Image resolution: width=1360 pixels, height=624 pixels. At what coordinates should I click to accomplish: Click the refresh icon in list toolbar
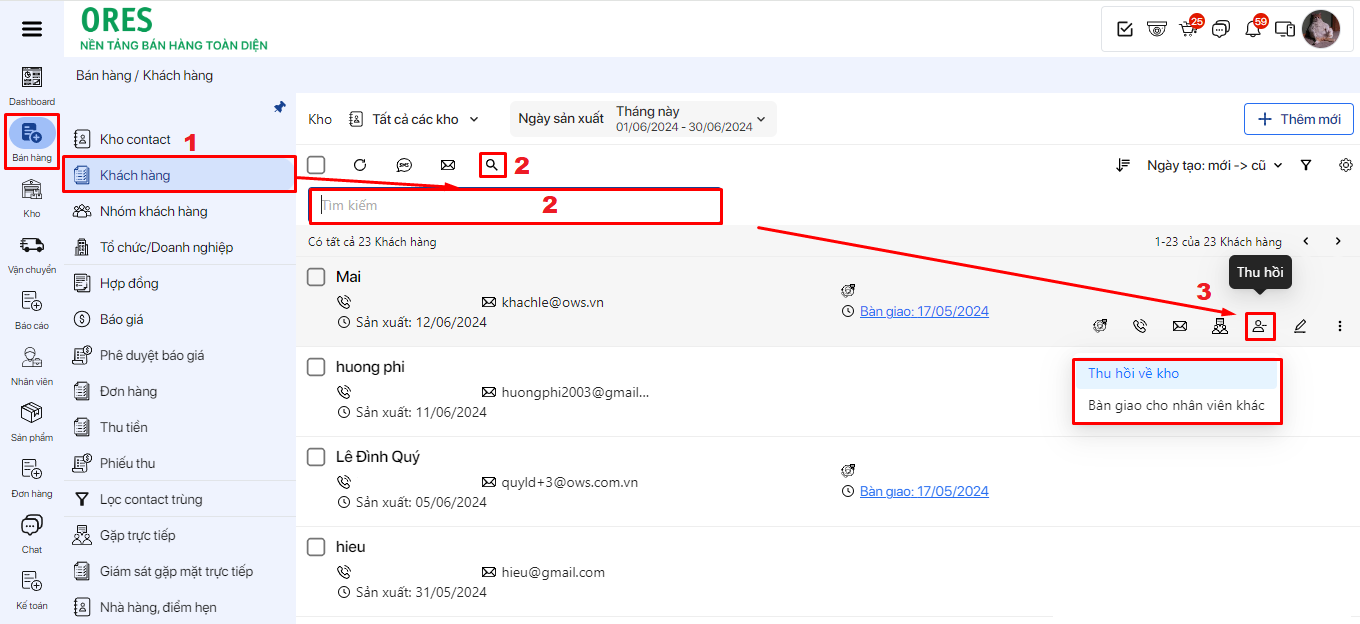click(x=360, y=165)
